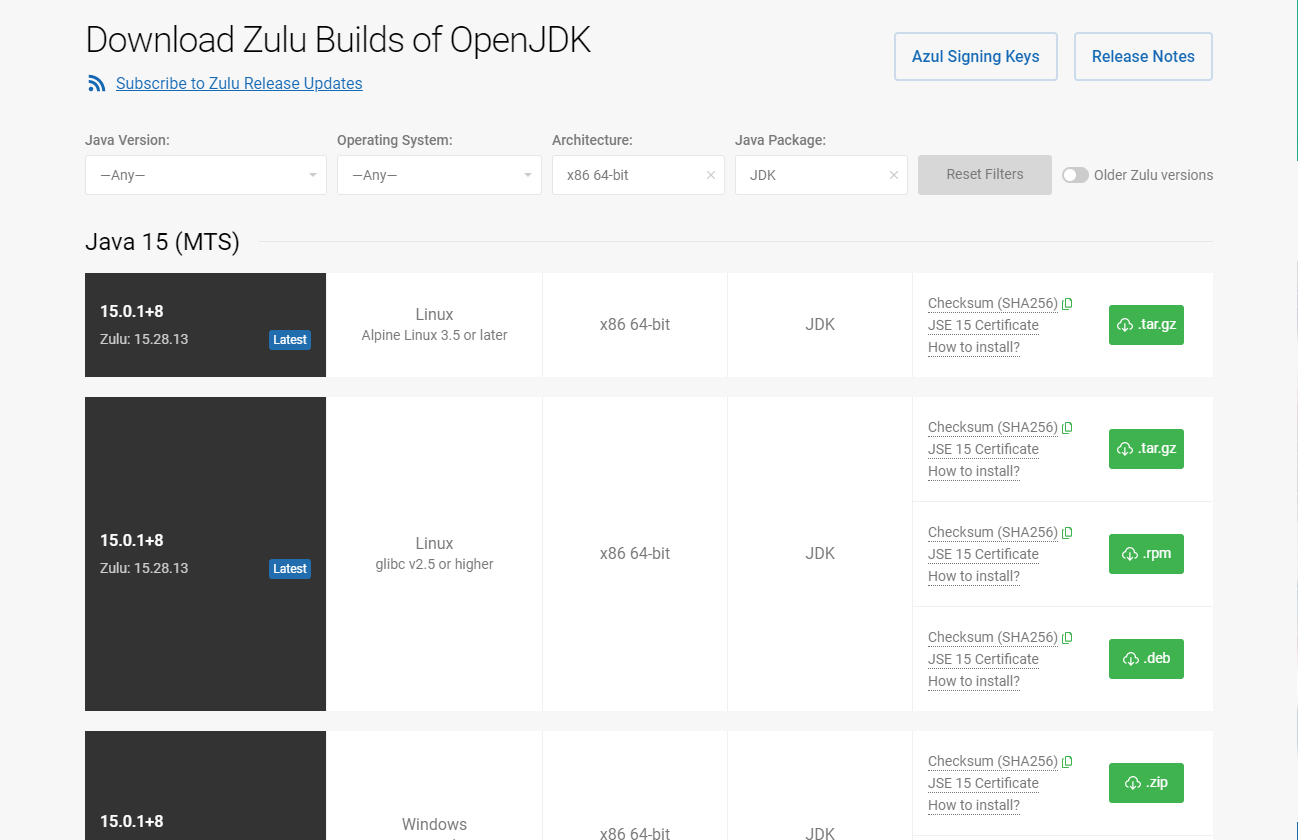Click 'Alpine Linux 3.5 or later' text
This screenshot has height=840, width=1298.
(434, 335)
